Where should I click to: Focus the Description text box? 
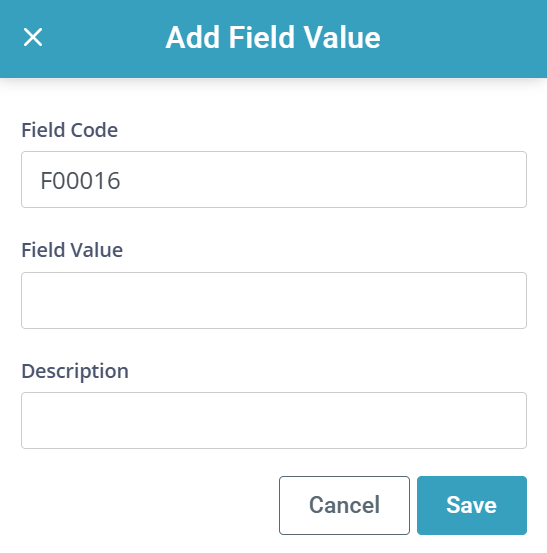274,420
